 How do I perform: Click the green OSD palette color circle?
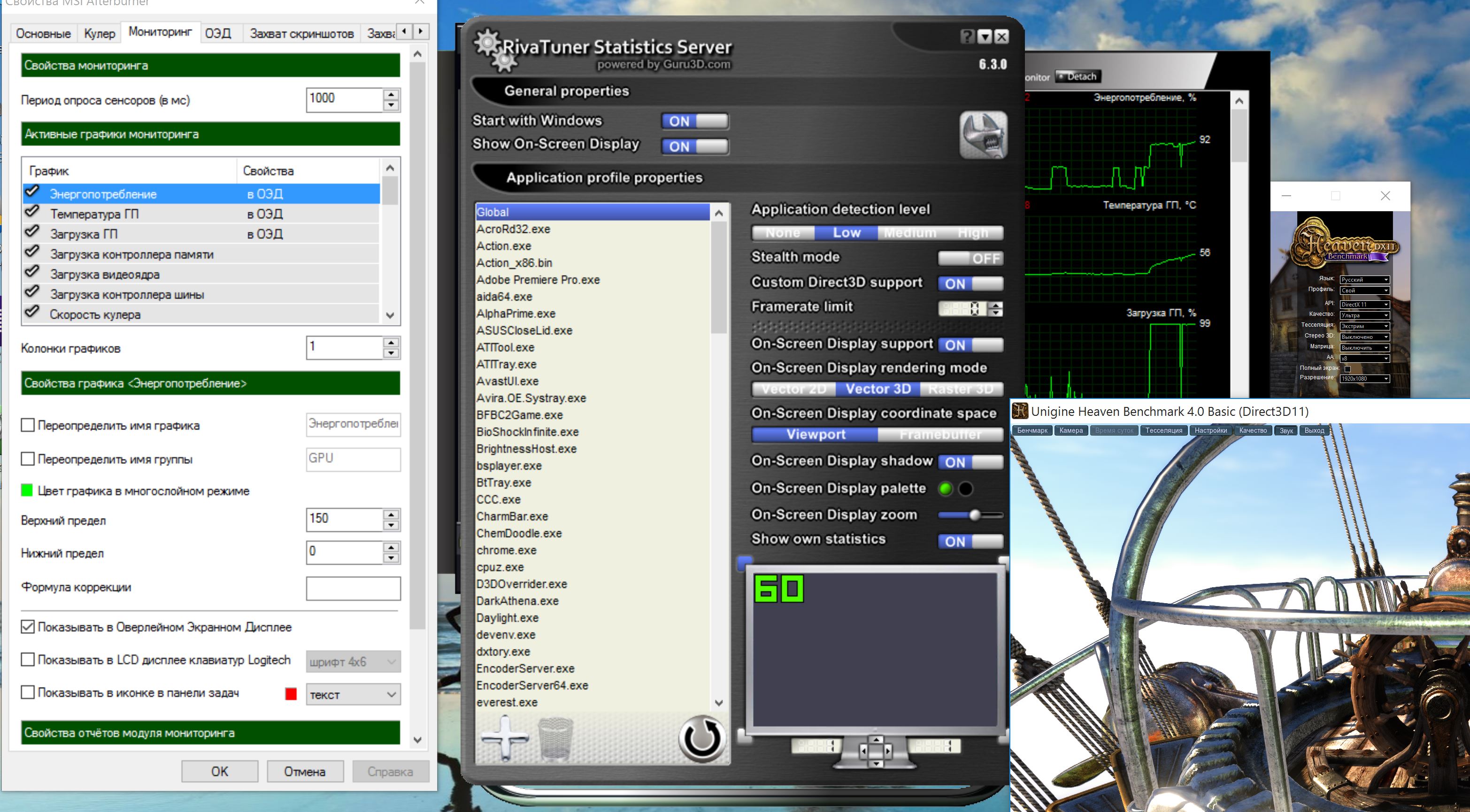[x=946, y=489]
